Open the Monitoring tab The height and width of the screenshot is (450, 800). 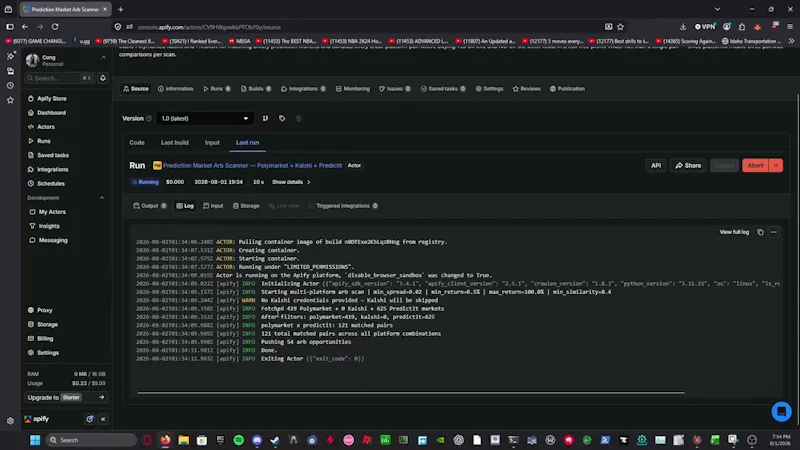click(353, 89)
